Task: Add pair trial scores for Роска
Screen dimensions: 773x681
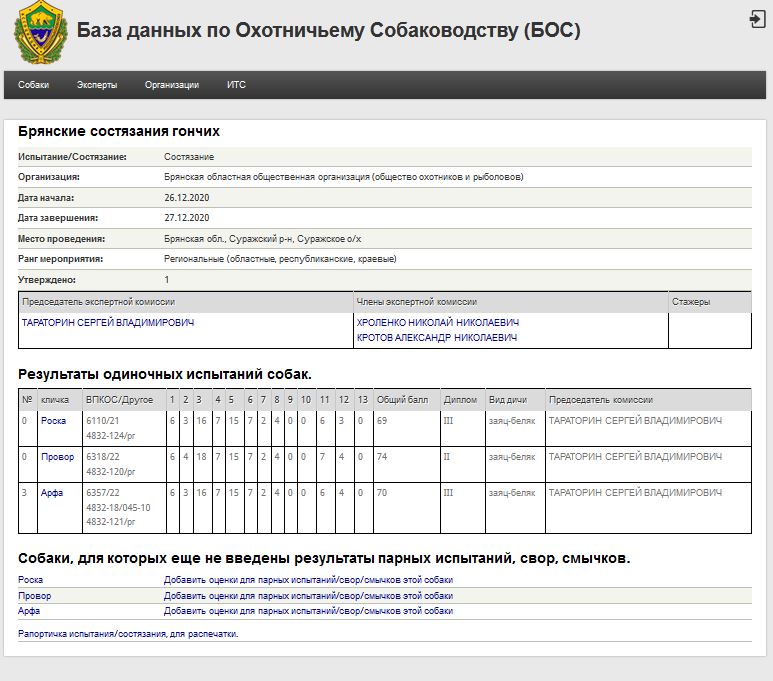Action: coord(308,580)
